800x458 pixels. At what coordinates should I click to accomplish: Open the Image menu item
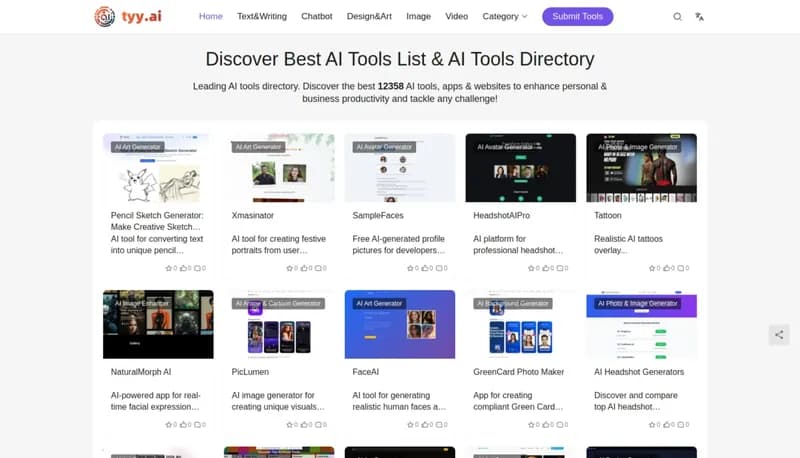point(418,16)
